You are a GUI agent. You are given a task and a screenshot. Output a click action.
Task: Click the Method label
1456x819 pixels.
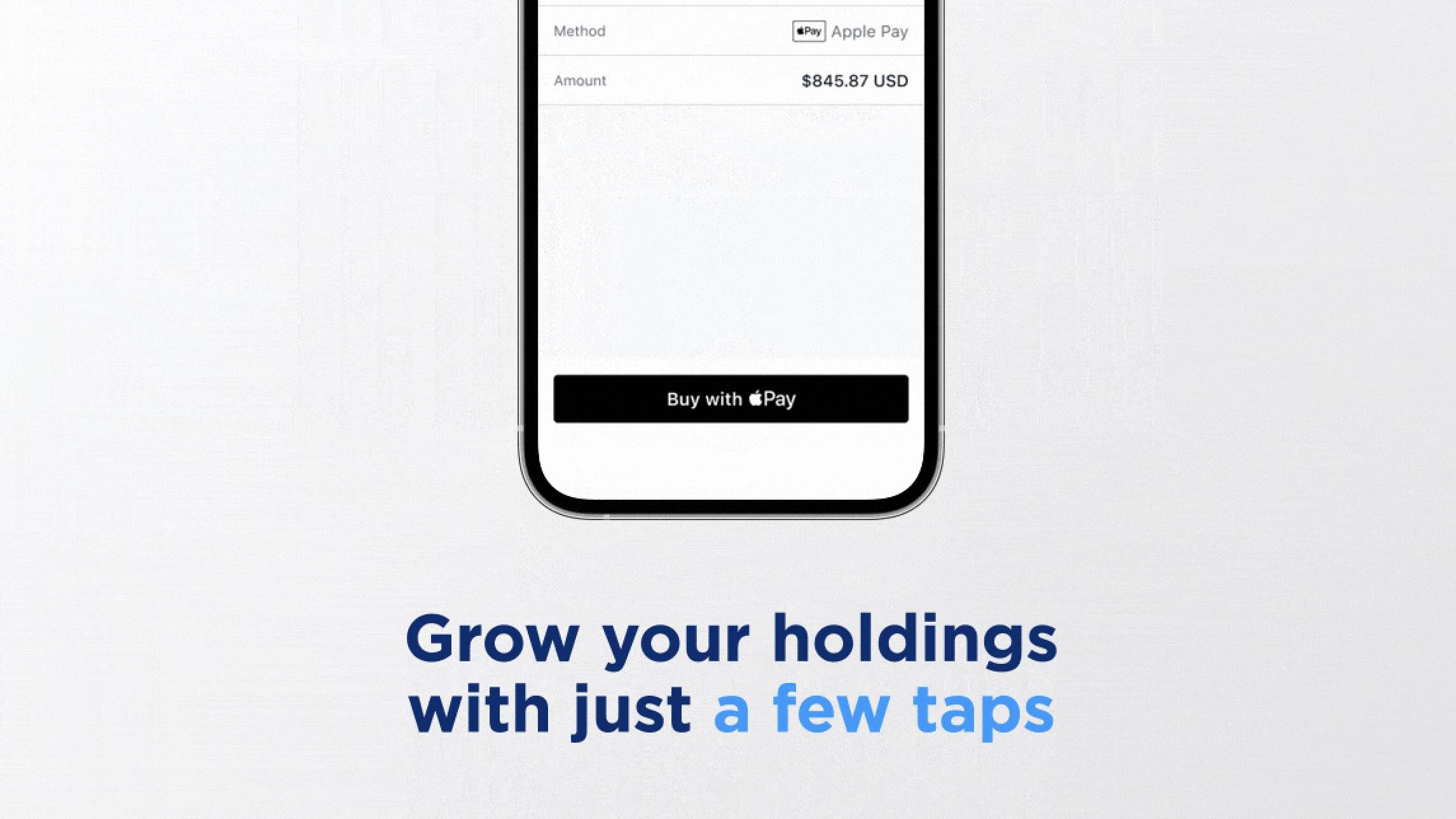click(580, 31)
